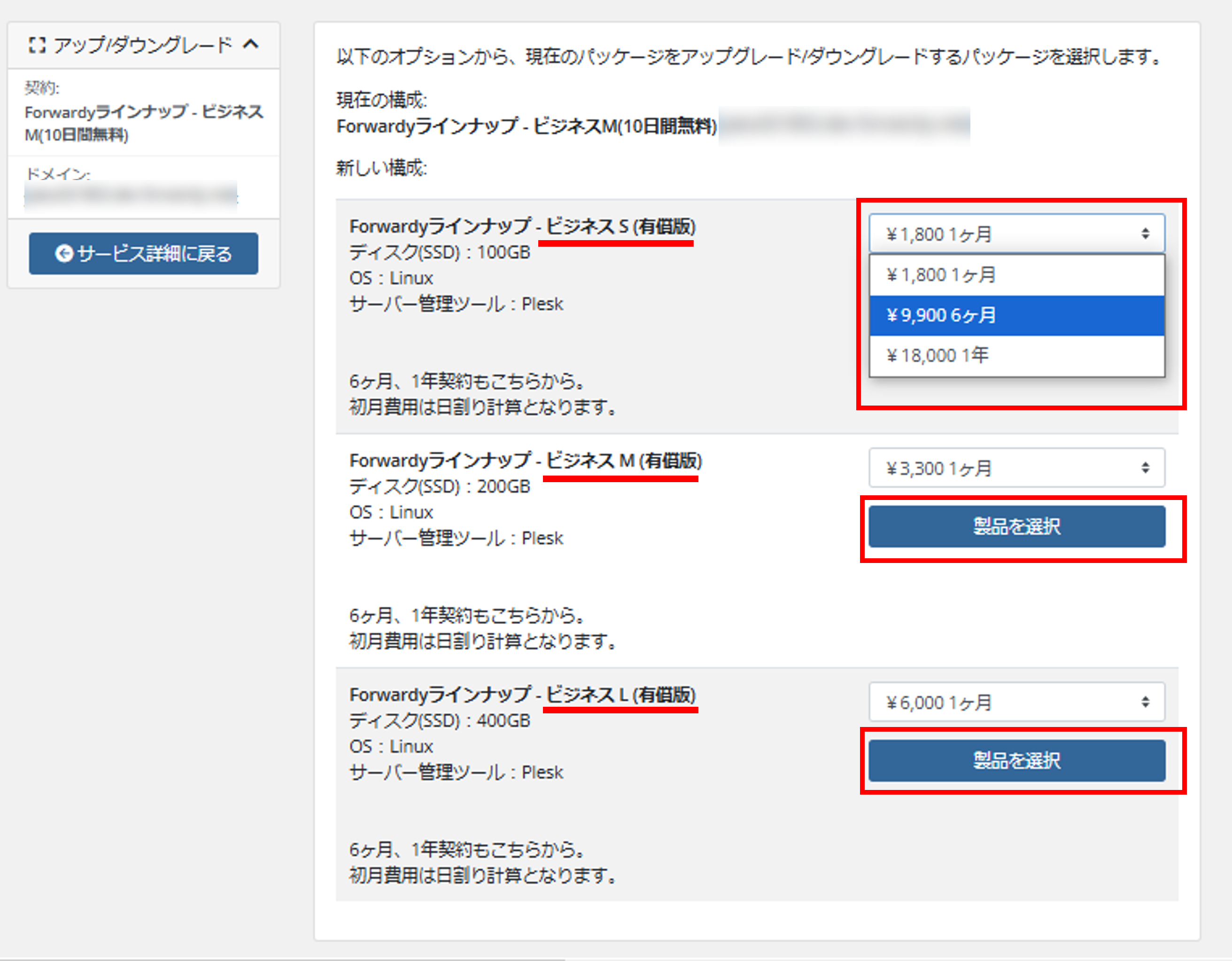Click the ディスク(SSD)：200GB text

(x=440, y=486)
